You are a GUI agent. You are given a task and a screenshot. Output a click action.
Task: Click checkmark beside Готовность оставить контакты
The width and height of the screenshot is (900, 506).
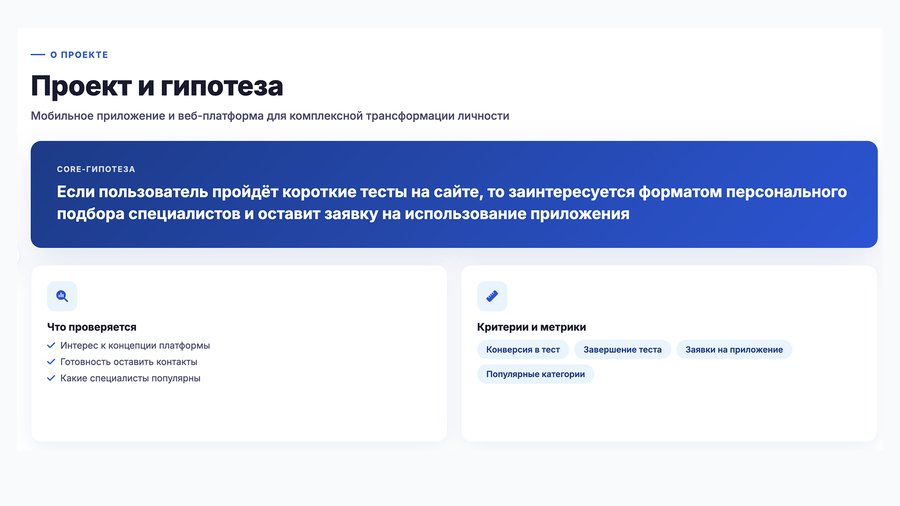pyautogui.click(x=51, y=362)
